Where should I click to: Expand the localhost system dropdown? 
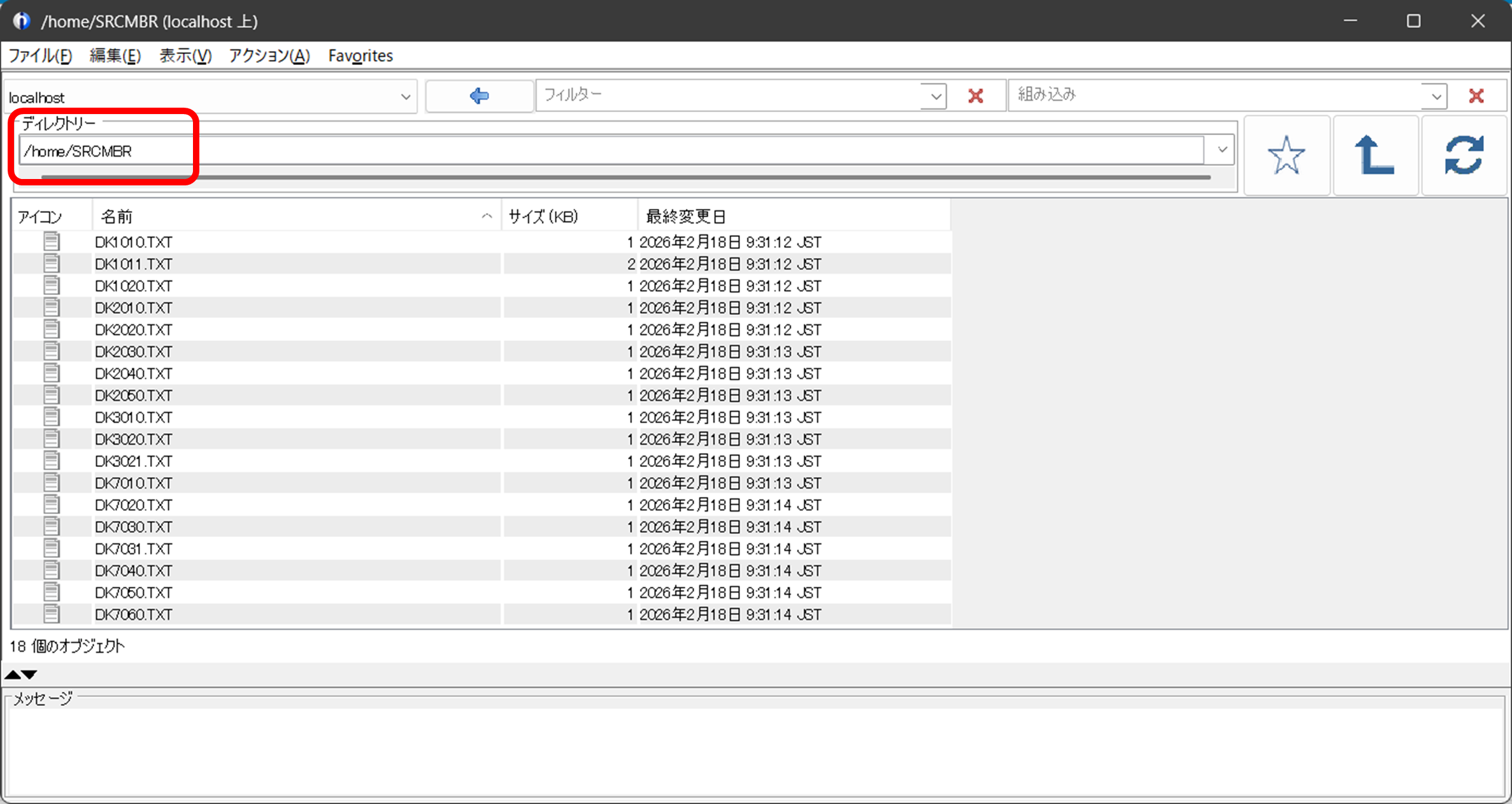tap(405, 97)
